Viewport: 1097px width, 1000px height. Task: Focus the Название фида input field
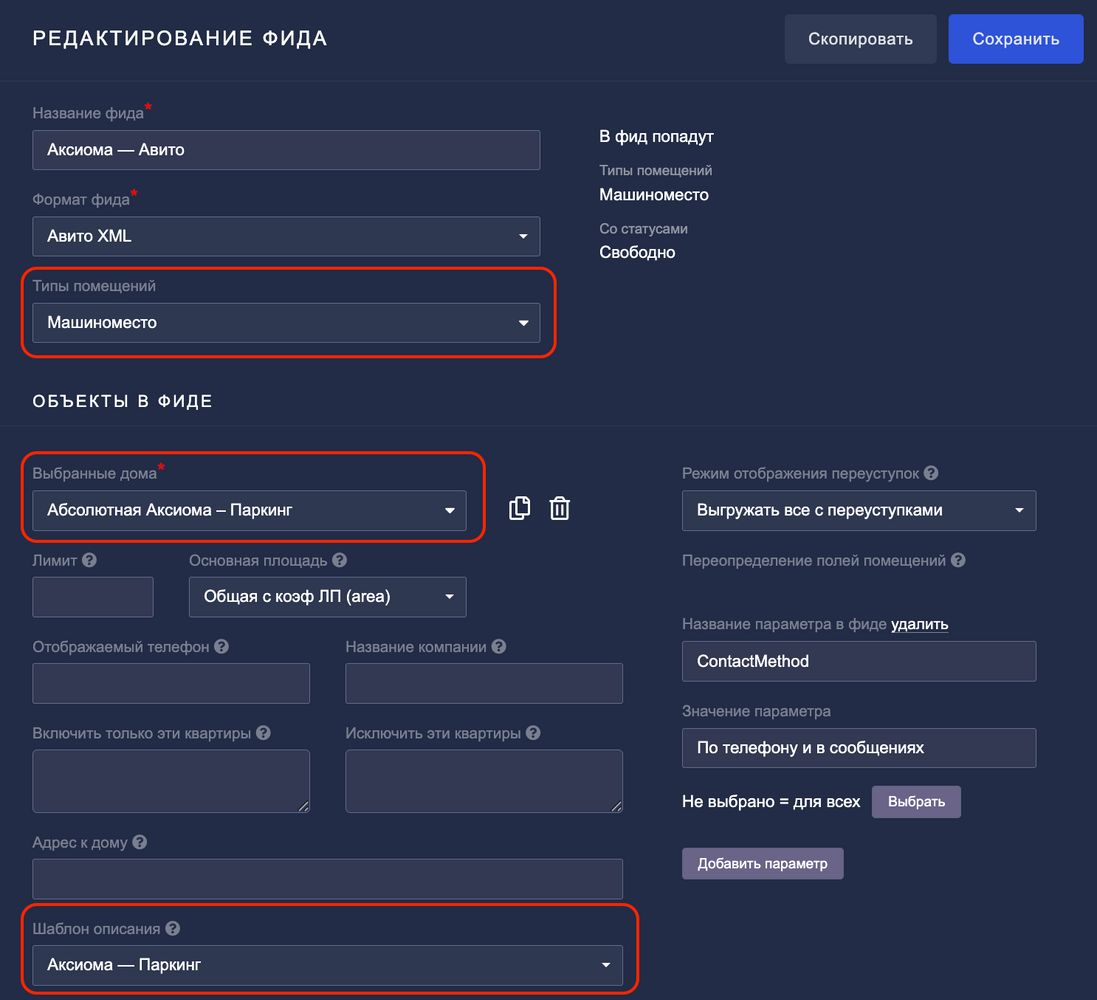click(286, 150)
